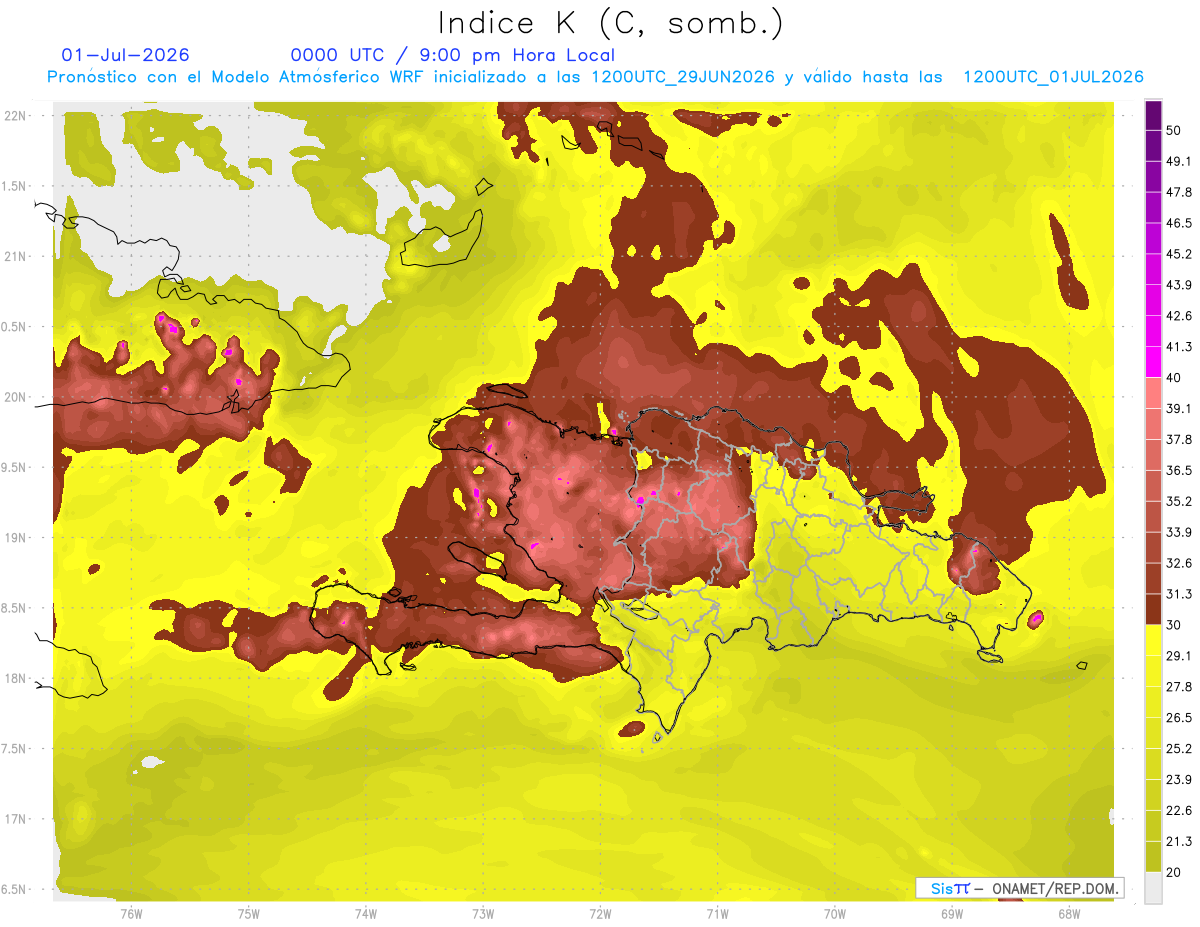Click the colorbar value 31.3

(x=1178, y=594)
